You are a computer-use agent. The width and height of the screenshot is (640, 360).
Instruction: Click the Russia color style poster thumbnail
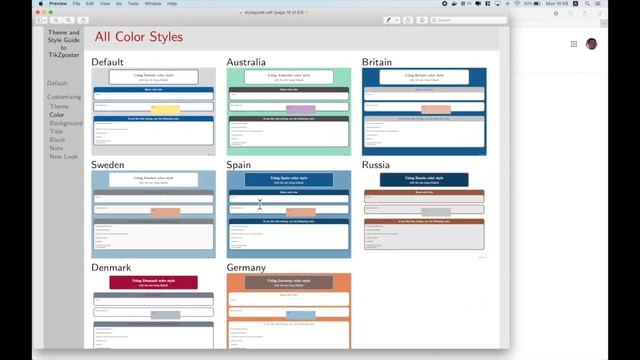coord(424,214)
